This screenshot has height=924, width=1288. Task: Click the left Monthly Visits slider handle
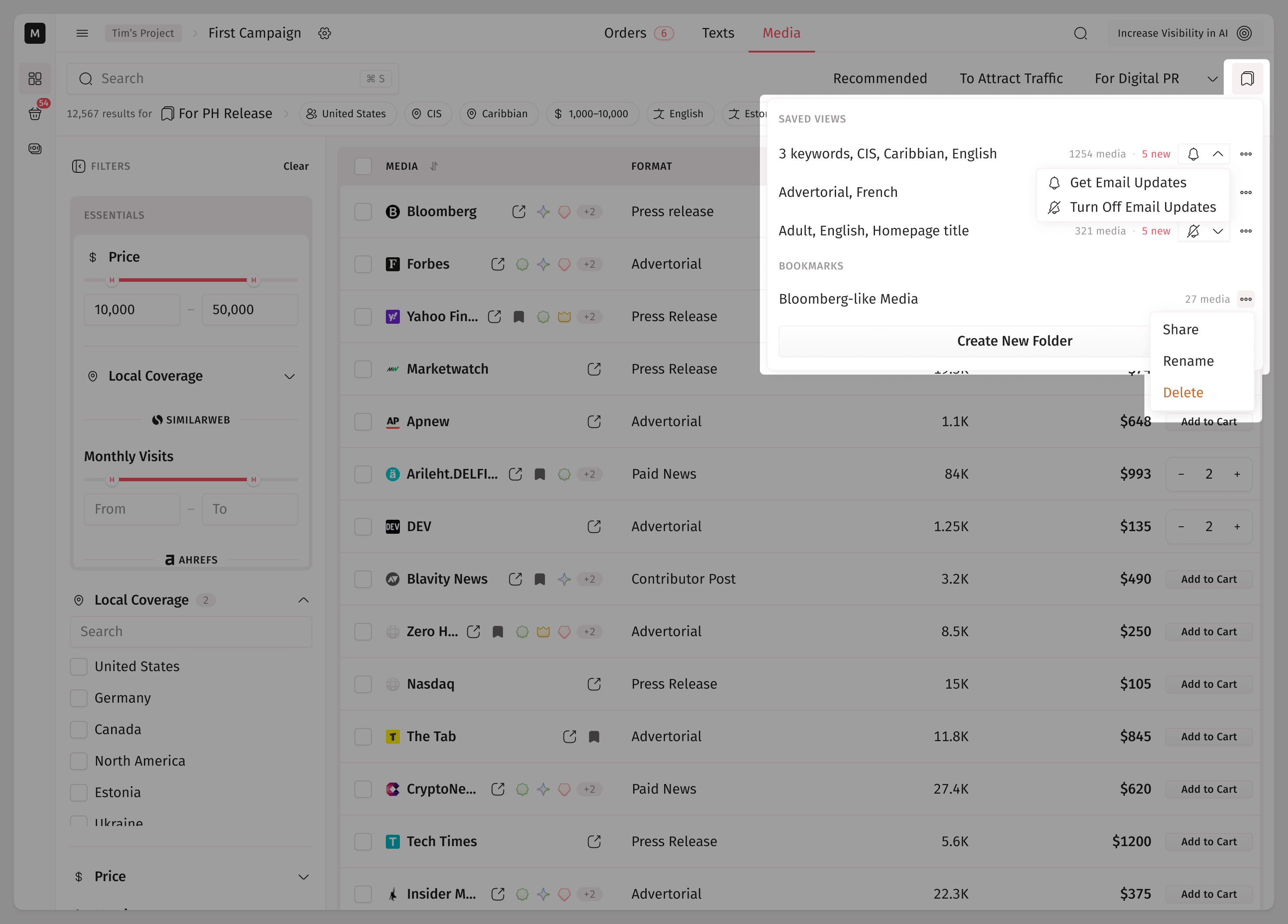(112, 480)
